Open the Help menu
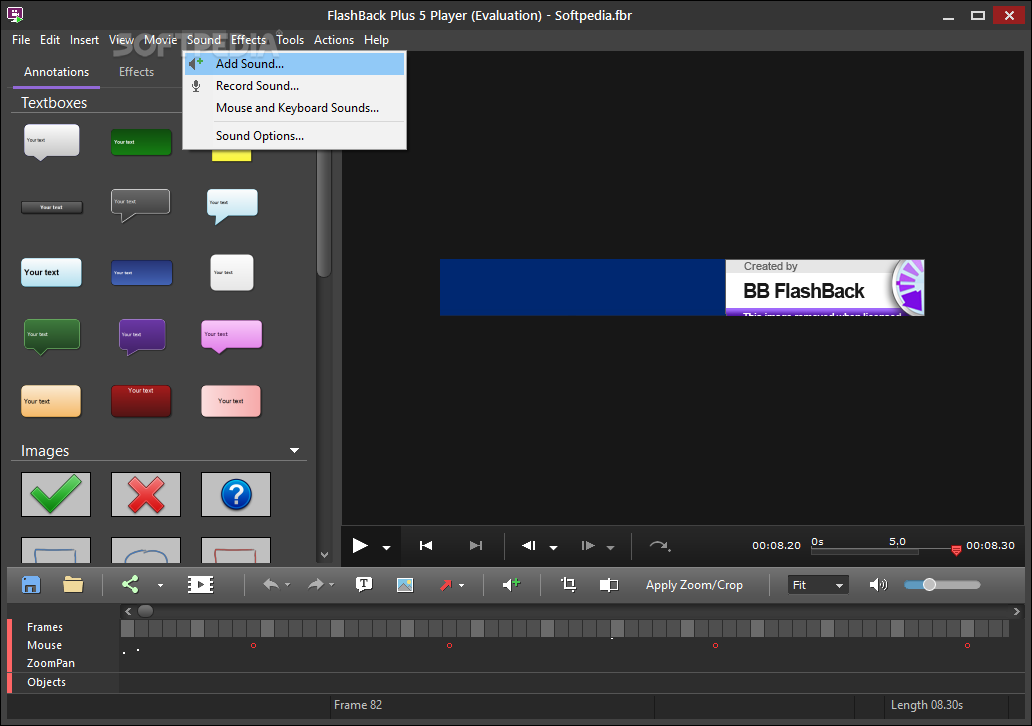The width and height of the screenshot is (1032, 726). (x=376, y=39)
